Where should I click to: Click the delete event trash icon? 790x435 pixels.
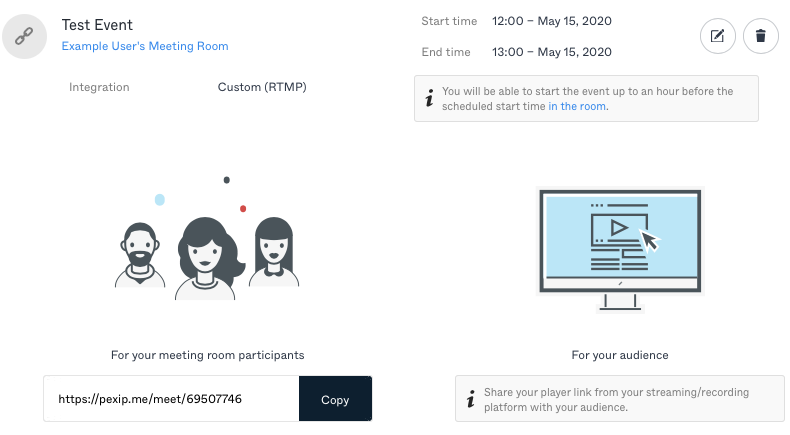click(761, 36)
